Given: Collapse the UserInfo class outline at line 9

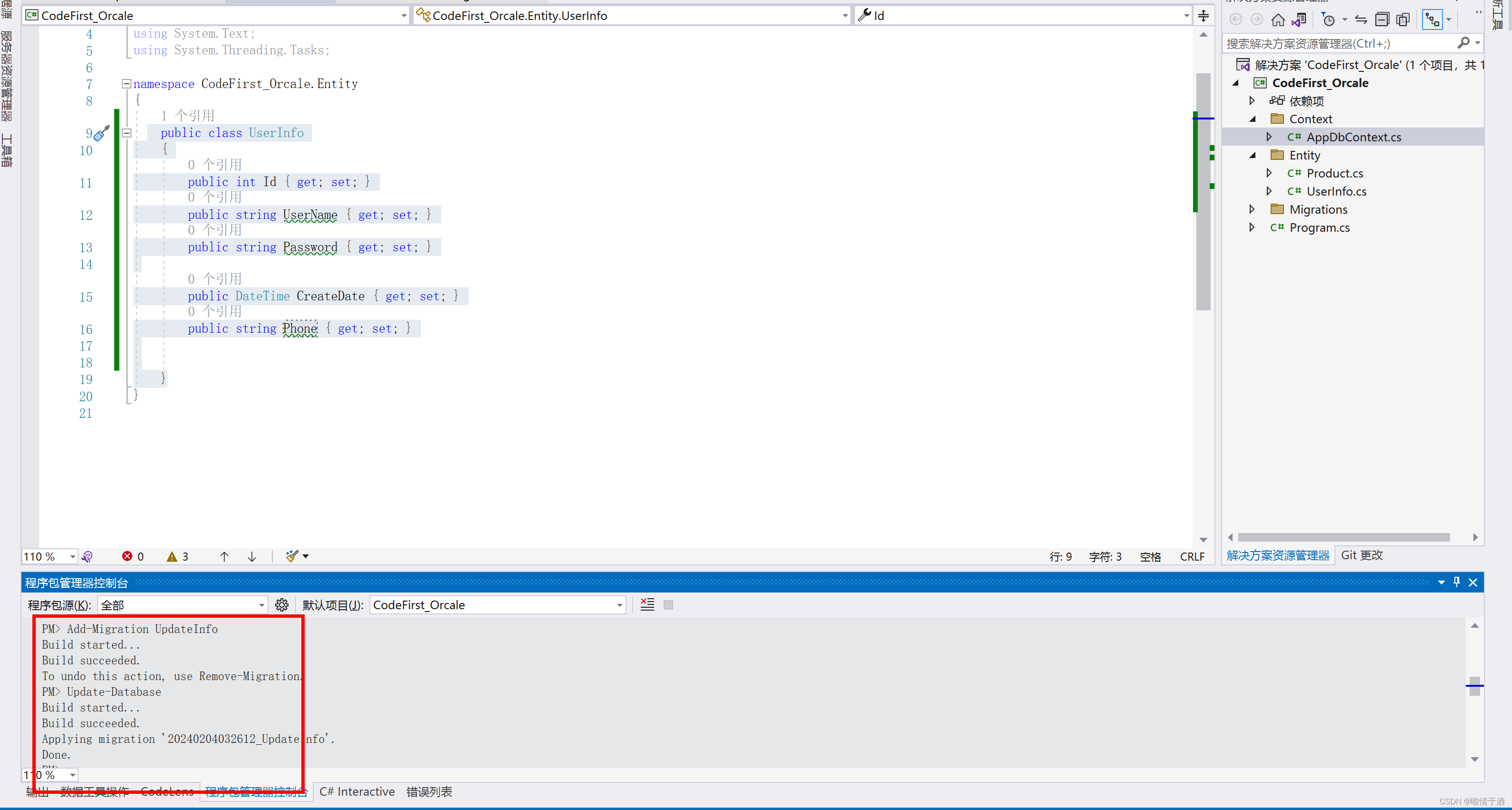Looking at the screenshot, I should pos(126,133).
